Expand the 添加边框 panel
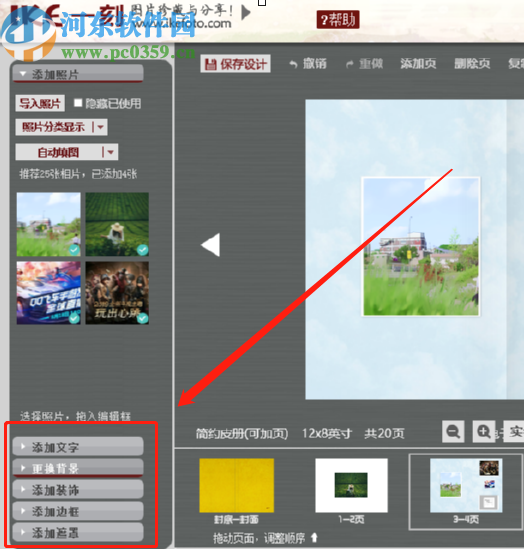This screenshot has width=524, height=549. coord(78,511)
